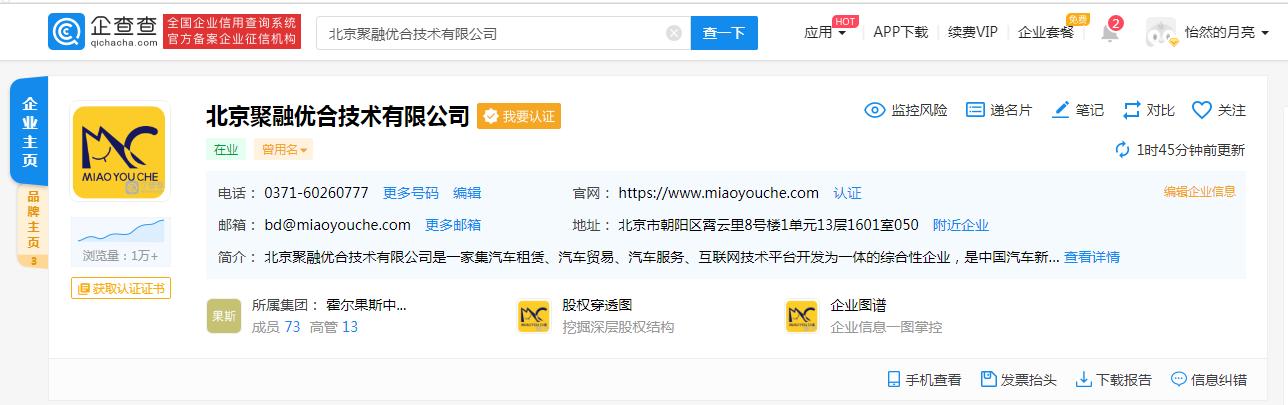The width and height of the screenshot is (1288, 405).
Task: Click the 在业 status tag
Action: click(x=225, y=150)
